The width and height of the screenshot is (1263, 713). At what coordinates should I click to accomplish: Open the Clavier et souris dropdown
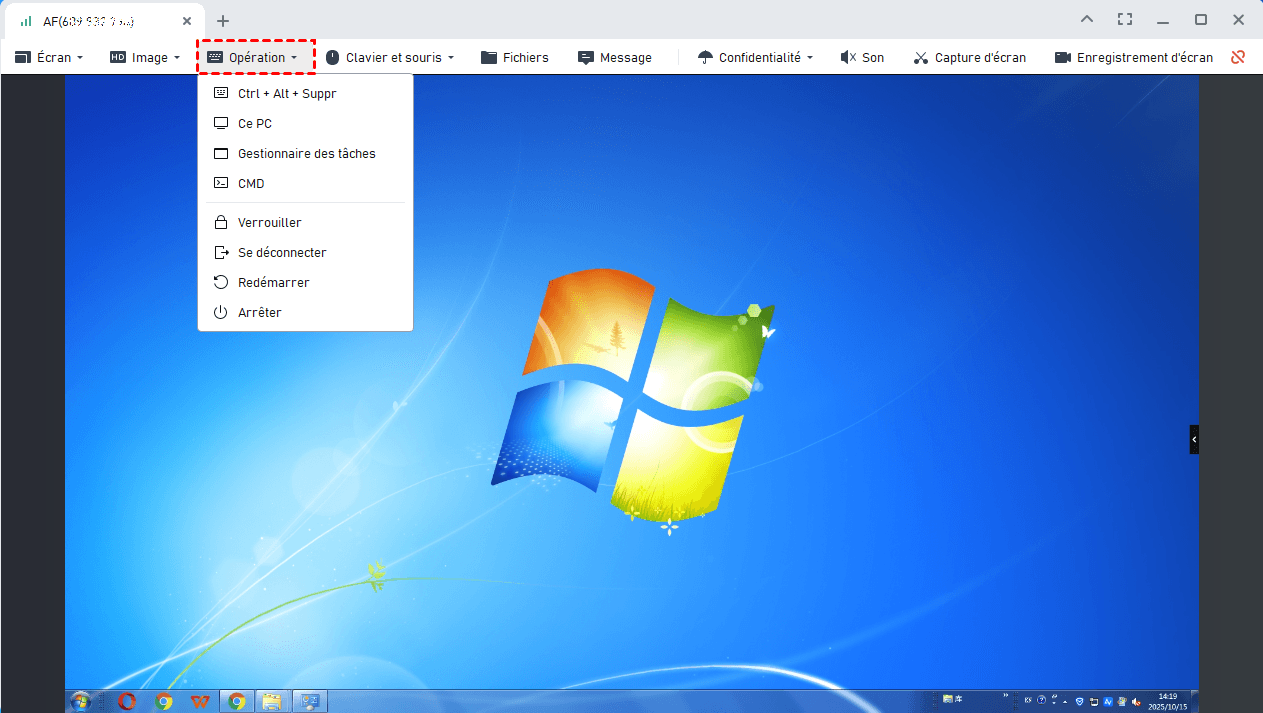(389, 58)
